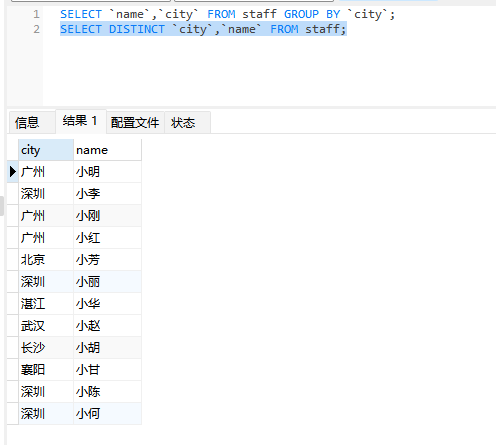
Task: Select the 小芳 name cell
Action: point(107,260)
